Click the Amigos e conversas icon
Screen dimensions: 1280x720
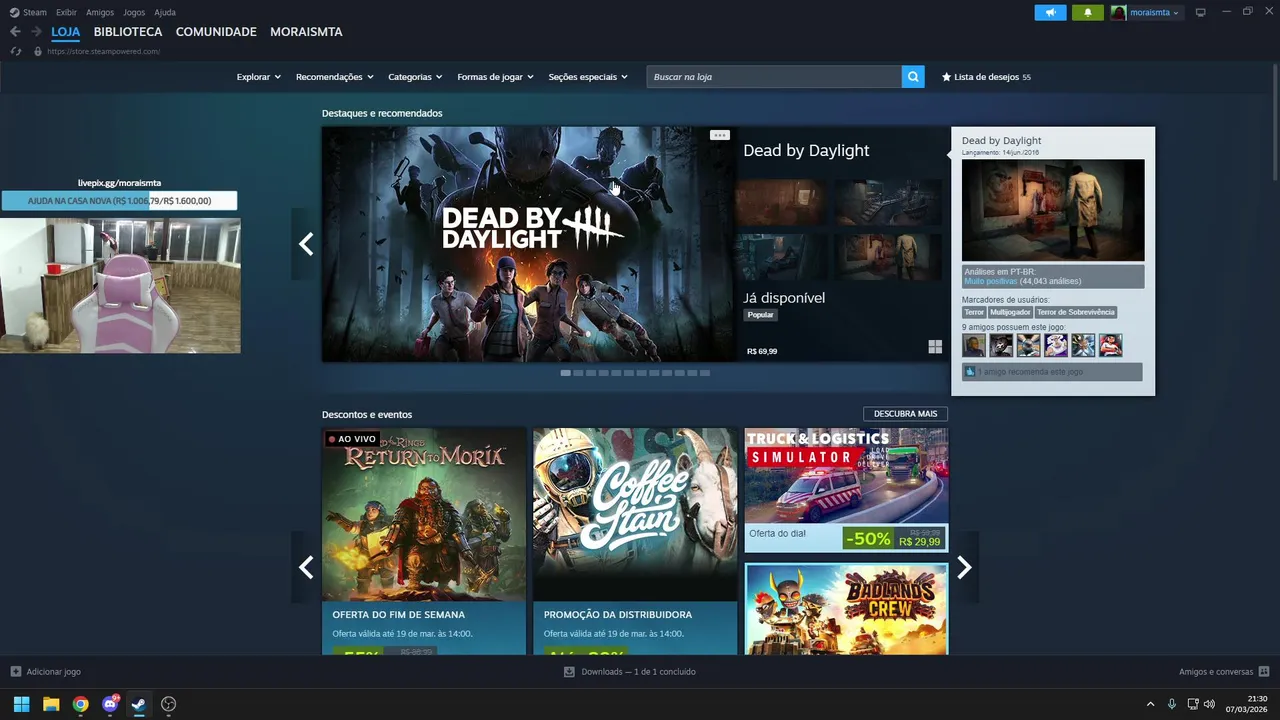tap(1264, 672)
